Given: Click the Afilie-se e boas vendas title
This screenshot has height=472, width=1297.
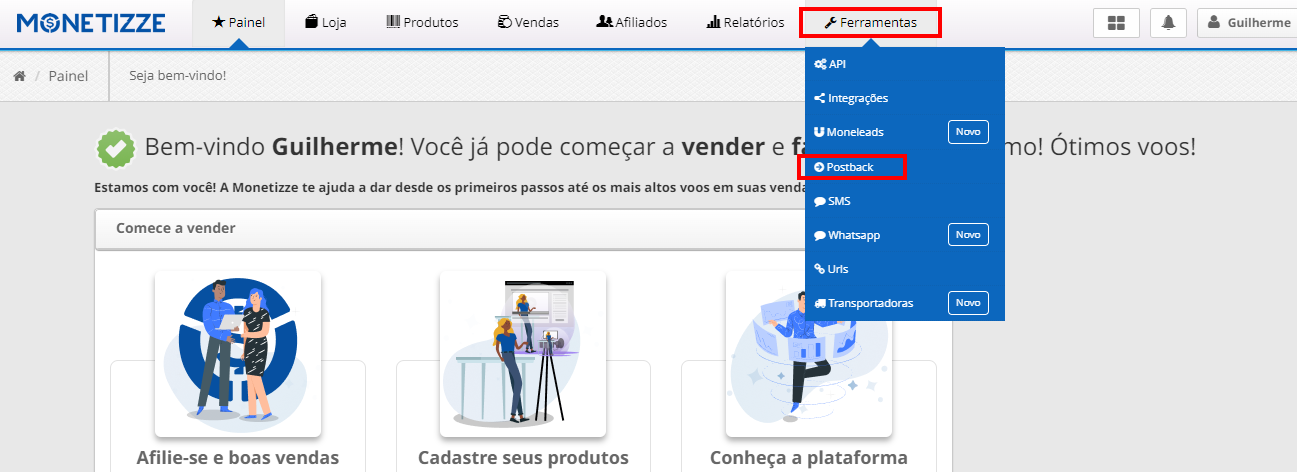Looking at the screenshot, I should pos(238,458).
